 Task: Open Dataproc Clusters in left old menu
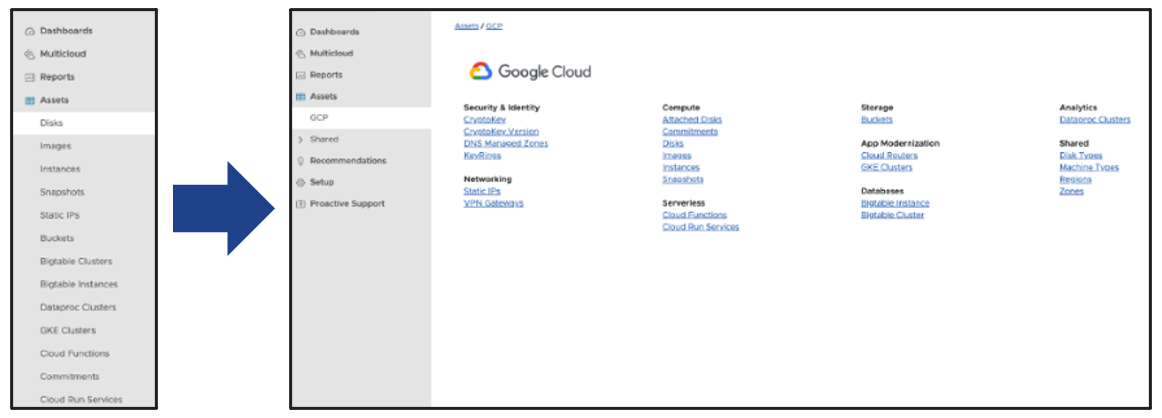point(78,307)
